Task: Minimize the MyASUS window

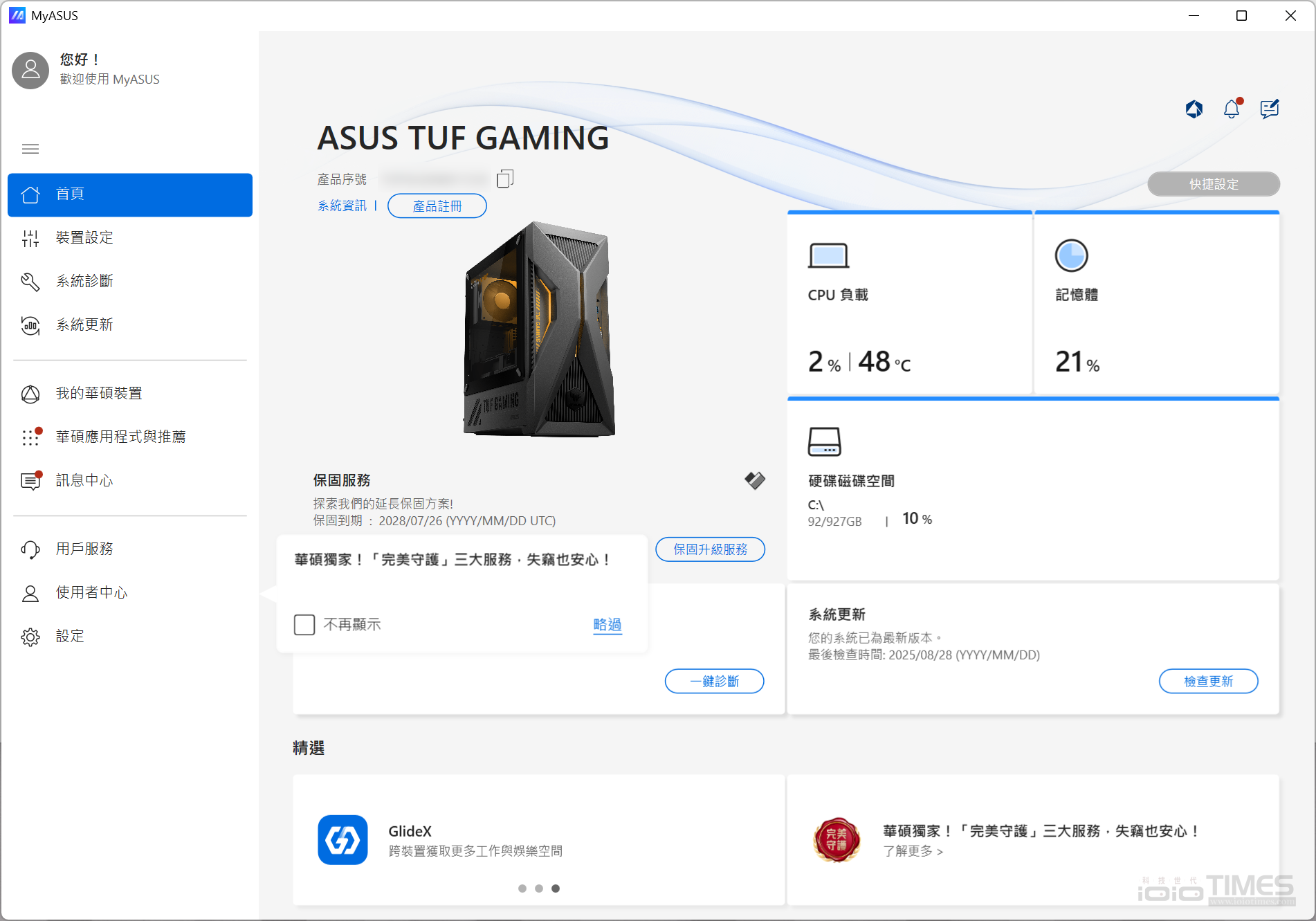Action: tap(1194, 15)
